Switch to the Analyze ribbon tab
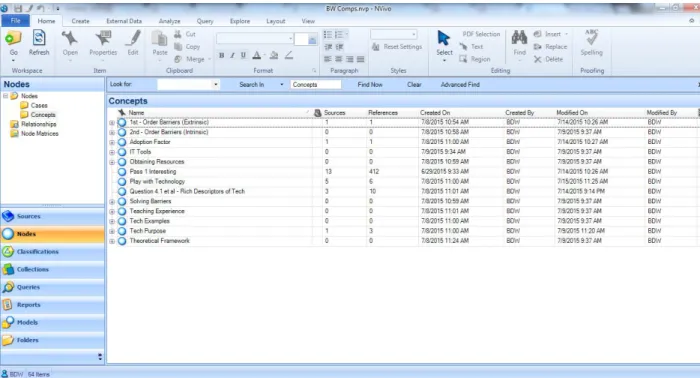 (170, 21)
